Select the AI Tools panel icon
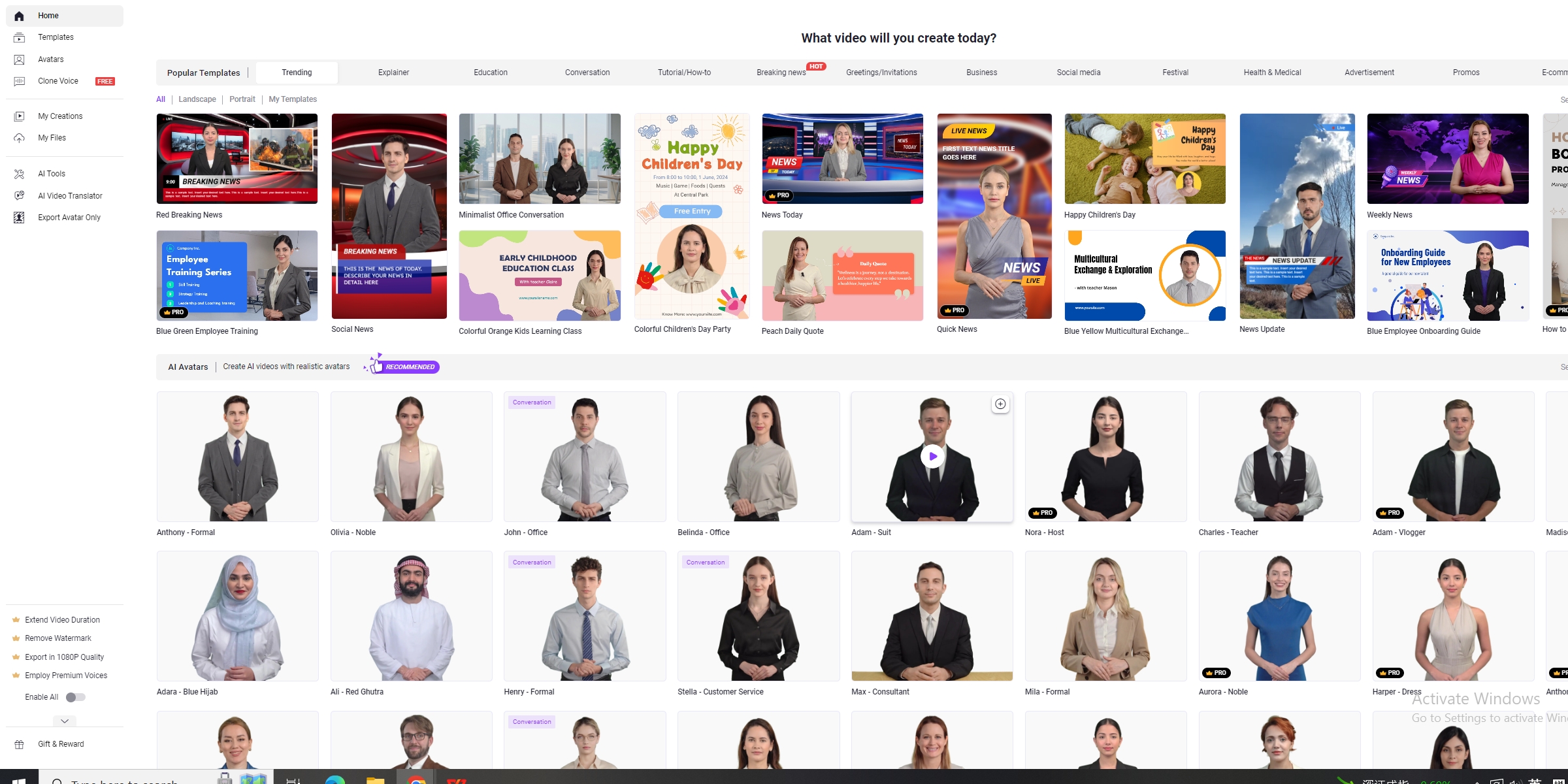 pos(19,173)
